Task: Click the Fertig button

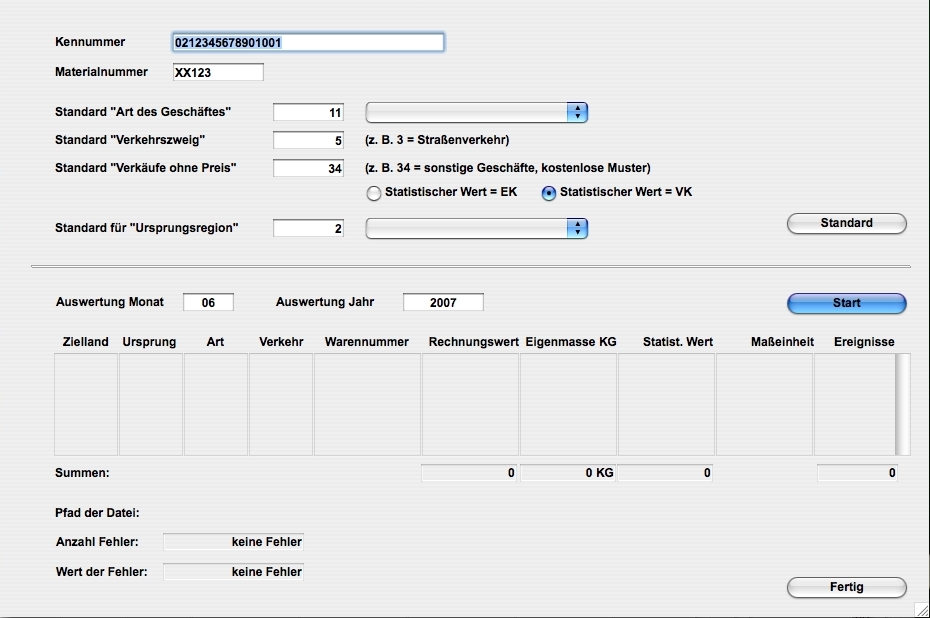Action: [x=846, y=587]
